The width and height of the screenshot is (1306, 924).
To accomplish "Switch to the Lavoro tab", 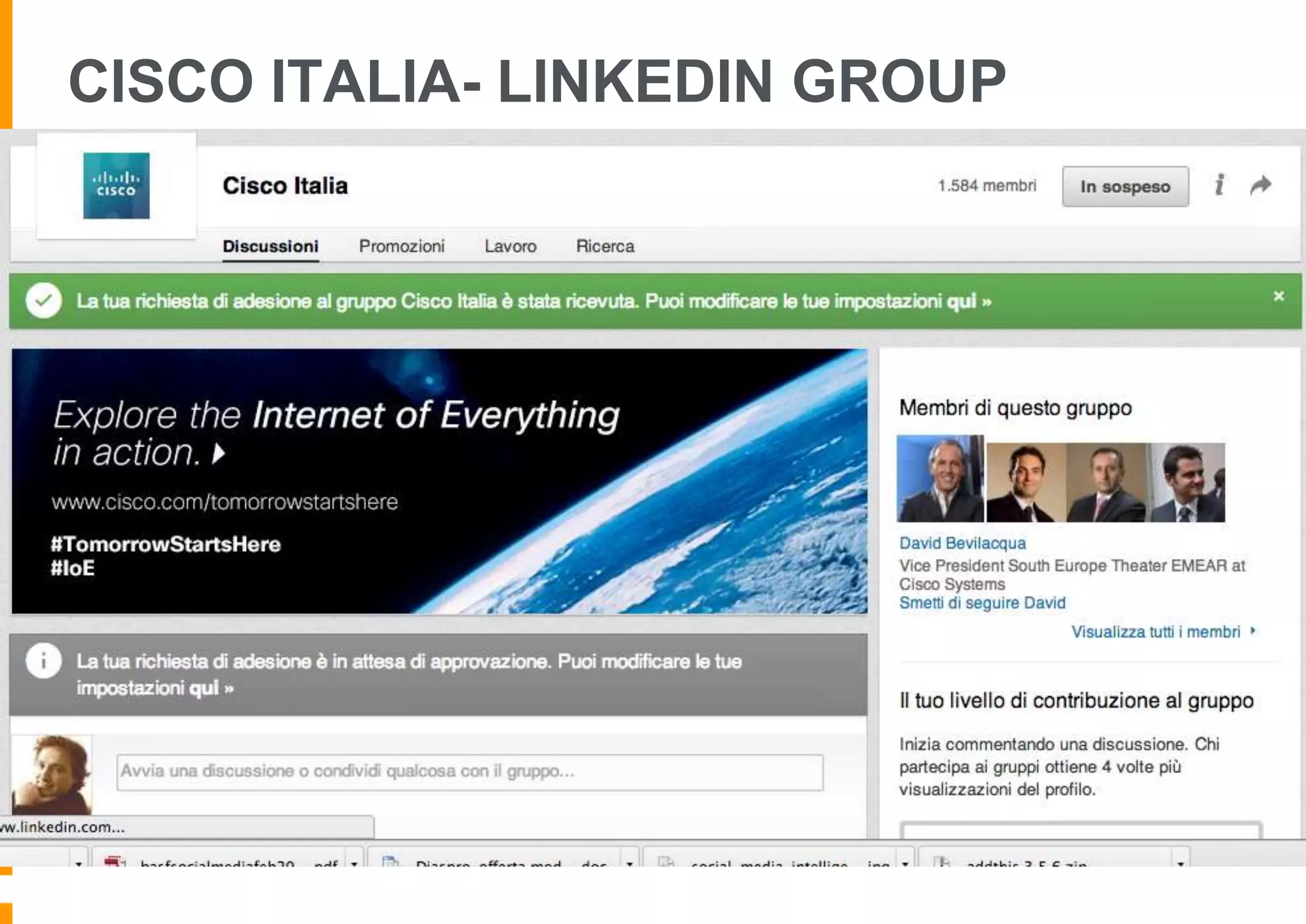I will click(x=510, y=246).
